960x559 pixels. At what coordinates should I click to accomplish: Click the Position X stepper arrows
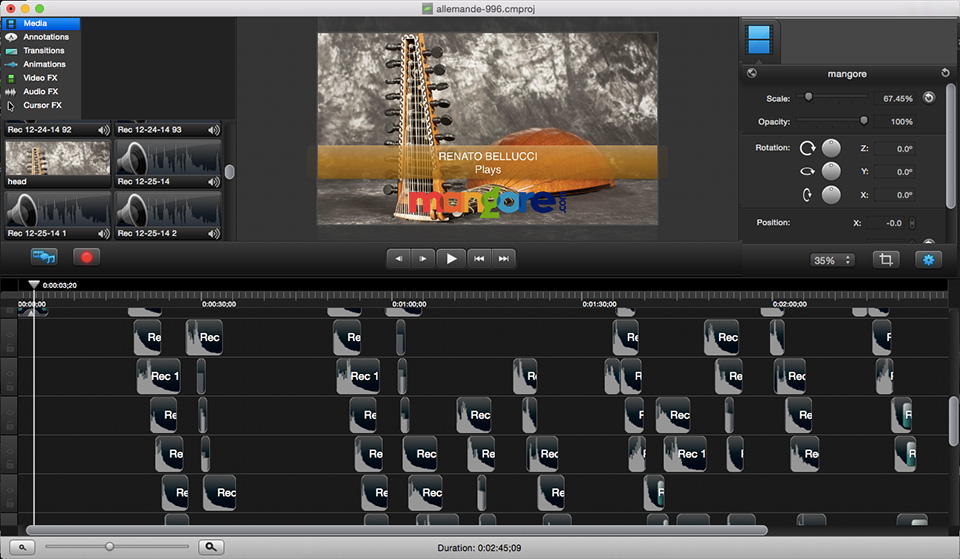(912, 223)
